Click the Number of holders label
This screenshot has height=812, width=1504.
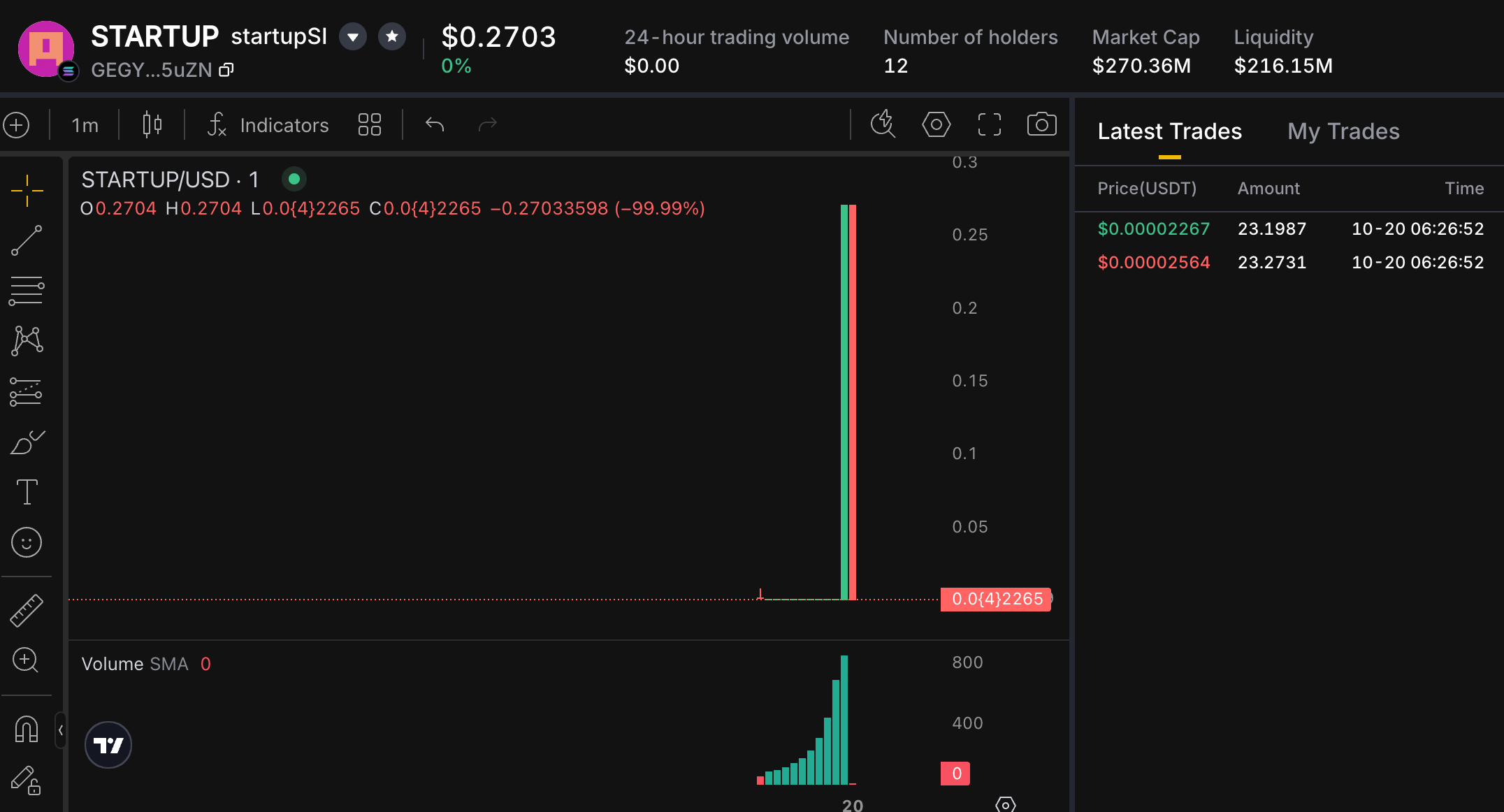tap(970, 37)
